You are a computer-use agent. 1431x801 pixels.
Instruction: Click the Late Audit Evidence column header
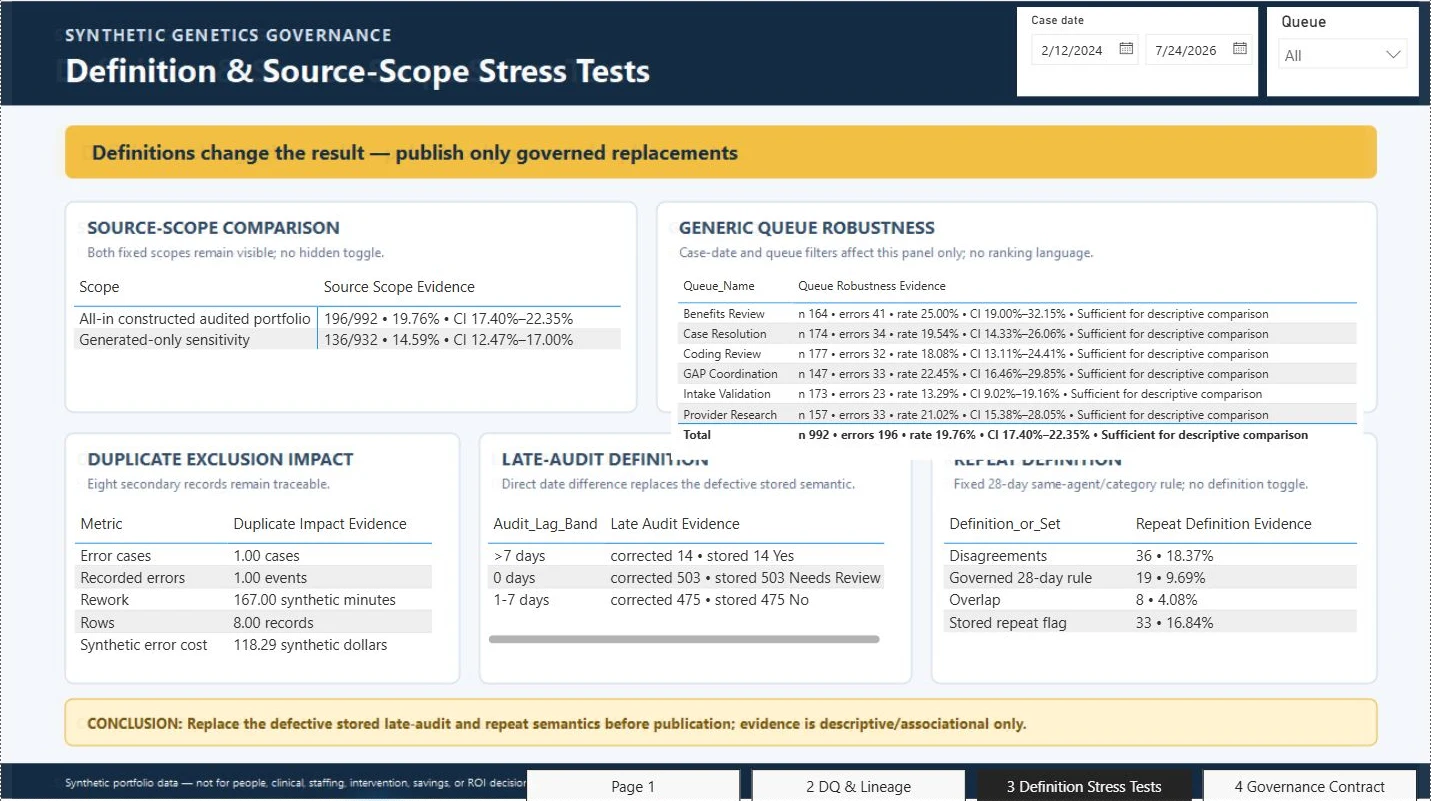pyautogui.click(x=675, y=524)
